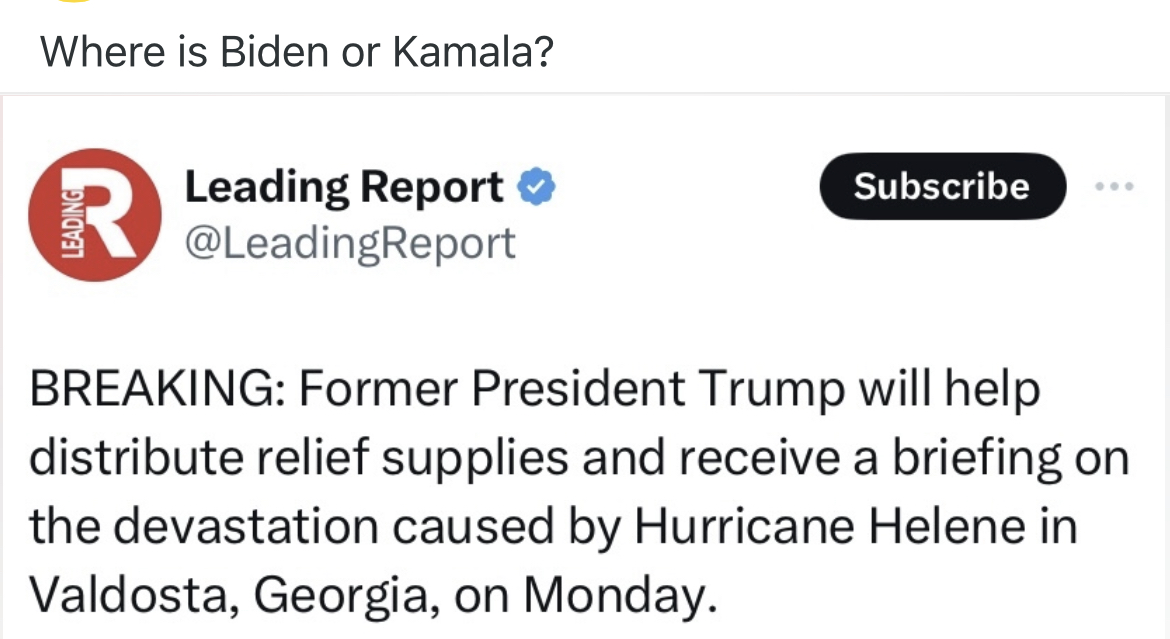Click the word "Where" starting the caption

(x=96, y=52)
